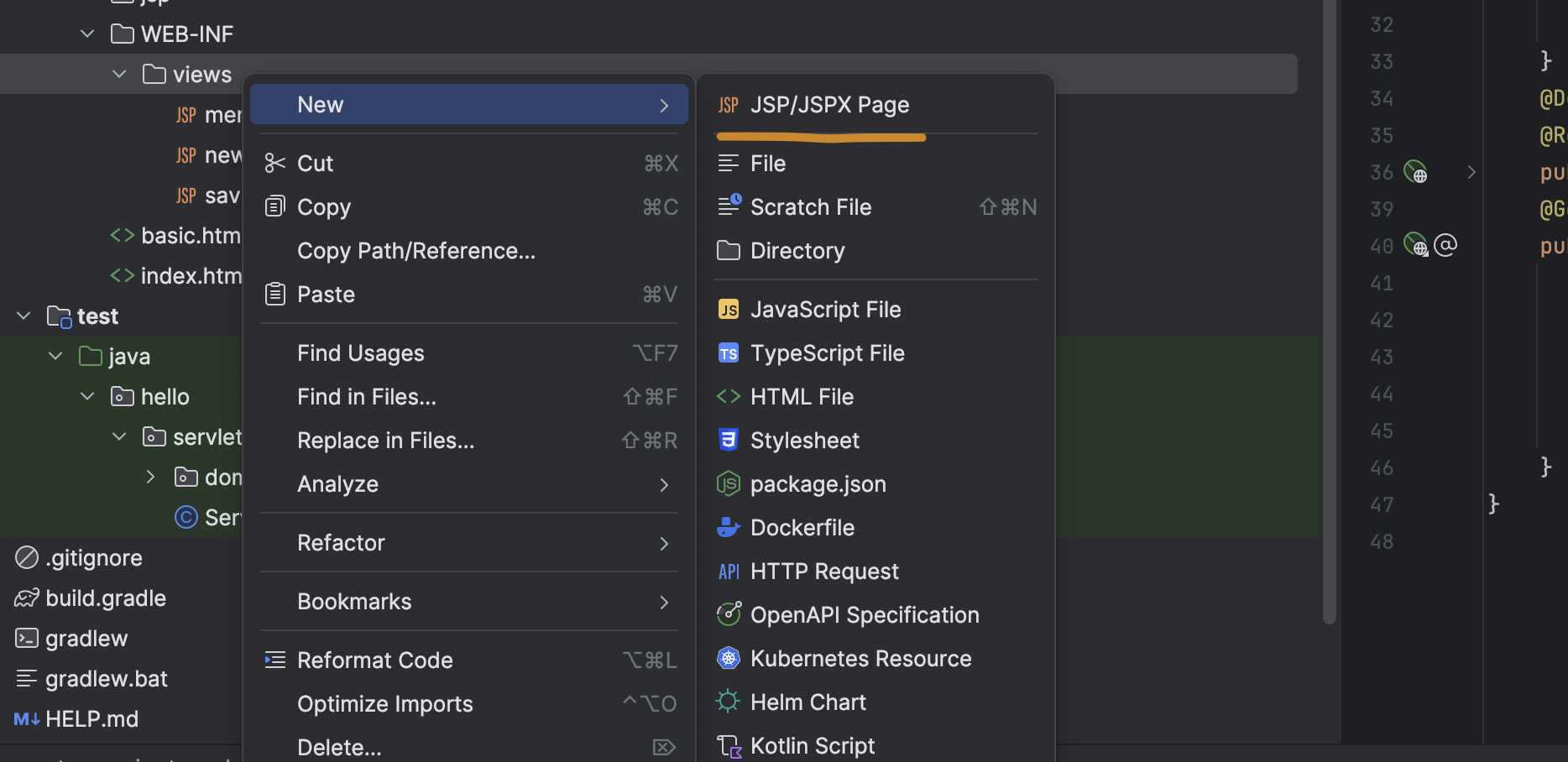This screenshot has height=762, width=1568.
Task: Click the gradlew terminal icon
Action: (27, 639)
